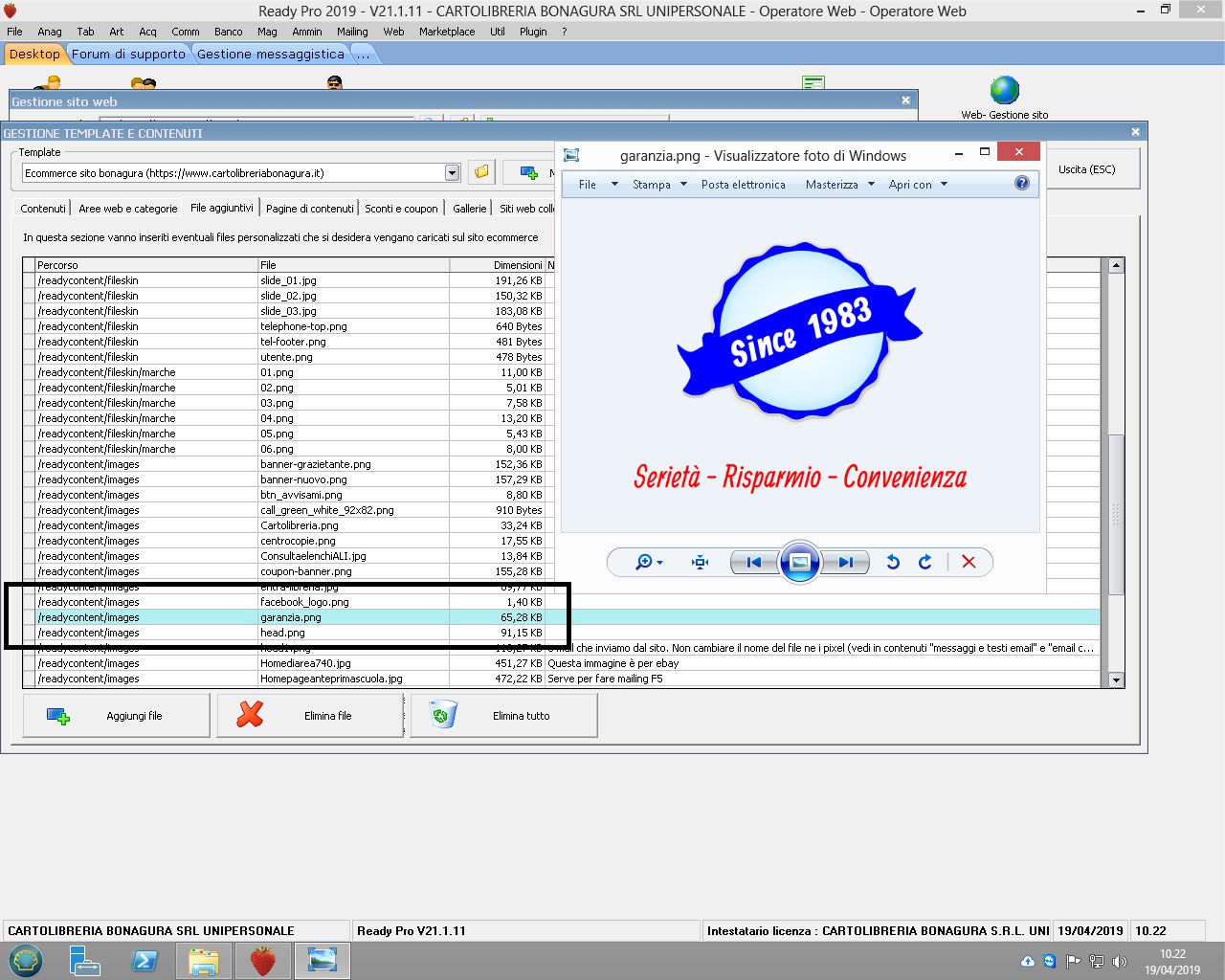This screenshot has width=1225, height=980.
Task: Click the cloud sync tray icon
Action: click(1027, 962)
